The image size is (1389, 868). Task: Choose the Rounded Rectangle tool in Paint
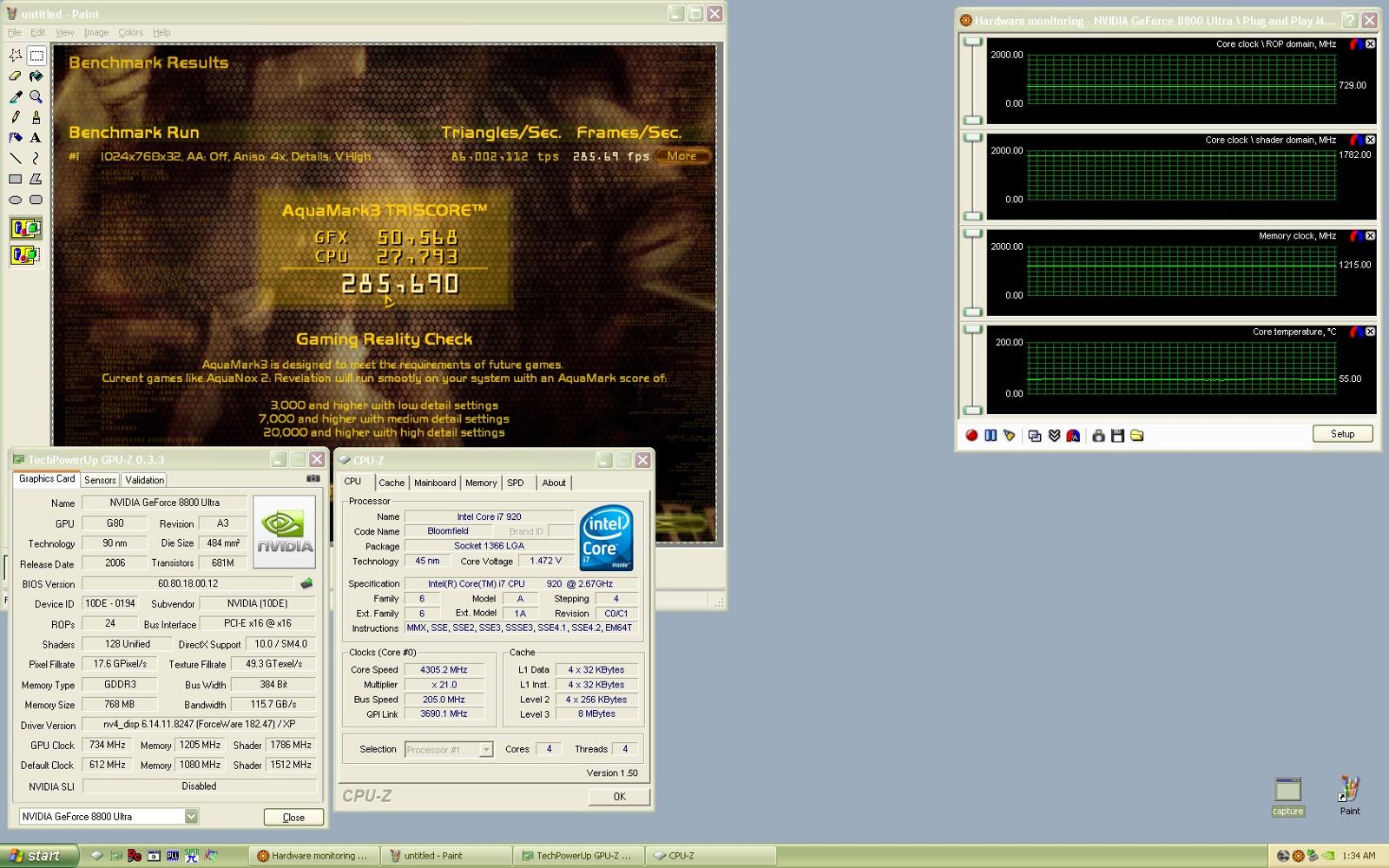coord(36,200)
